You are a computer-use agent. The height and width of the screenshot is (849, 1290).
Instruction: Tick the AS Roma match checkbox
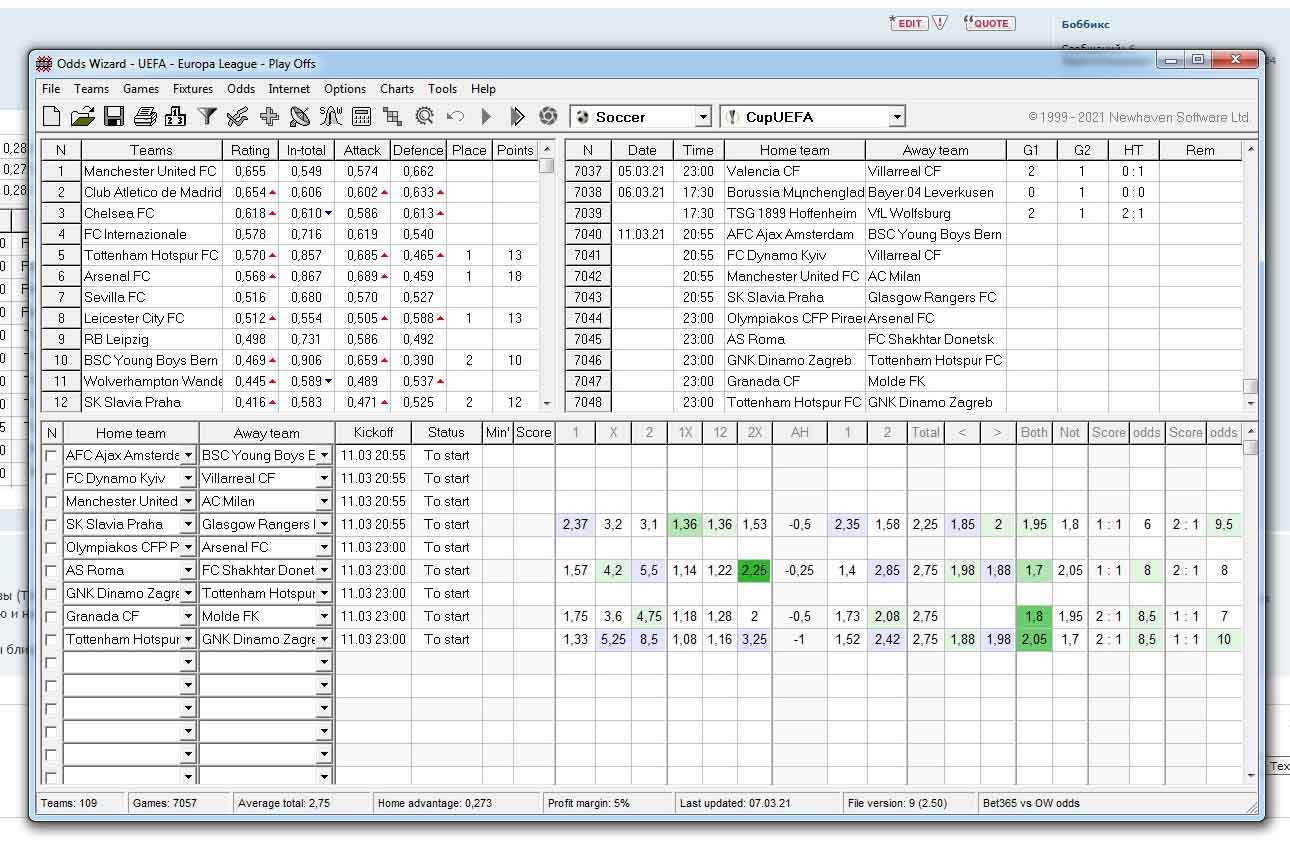pyautogui.click(x=52, y=571)
